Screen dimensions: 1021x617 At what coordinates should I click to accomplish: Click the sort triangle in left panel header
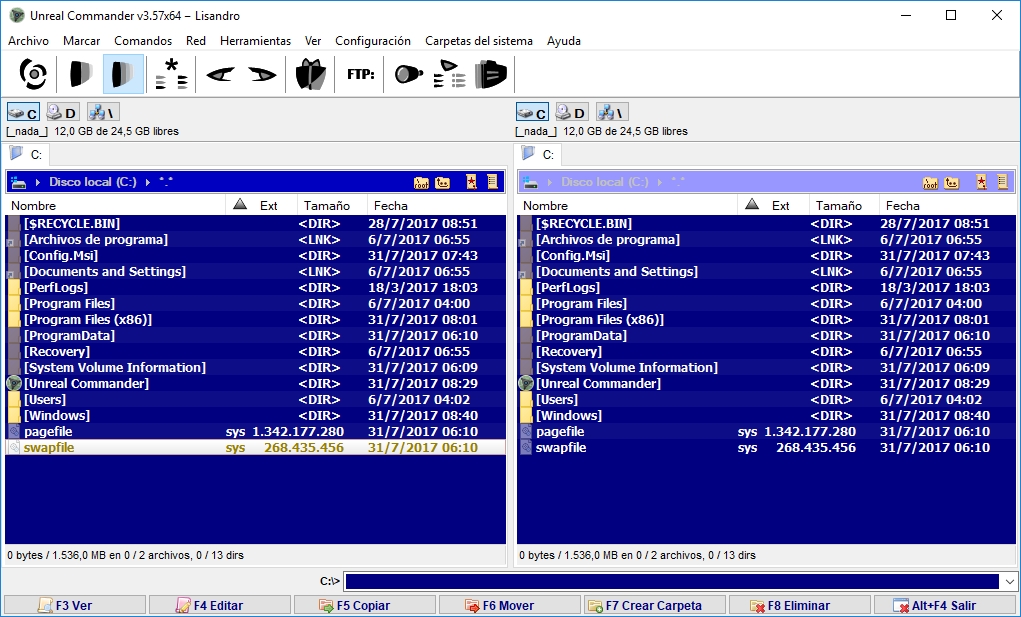240,205
